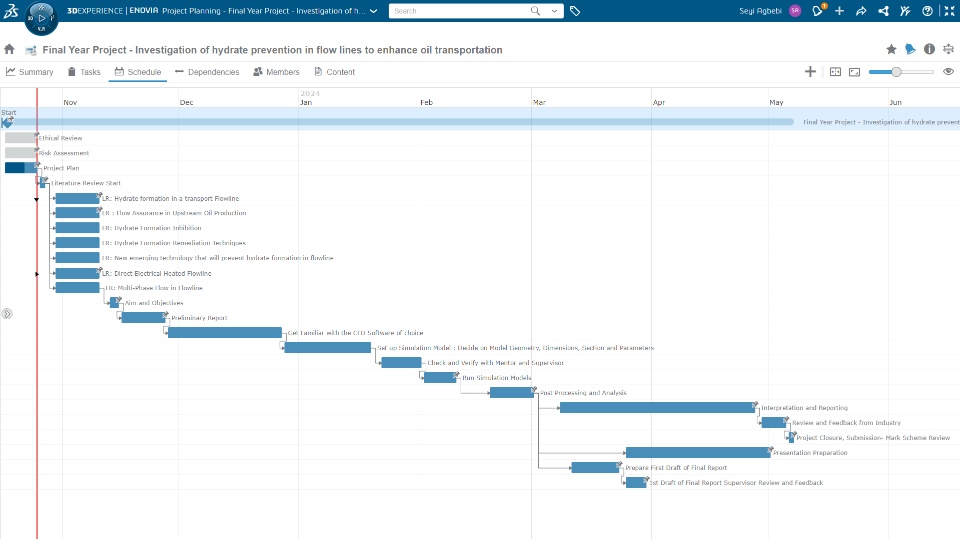
Task: Select Run Simulation Models bar
Action: 440,377
